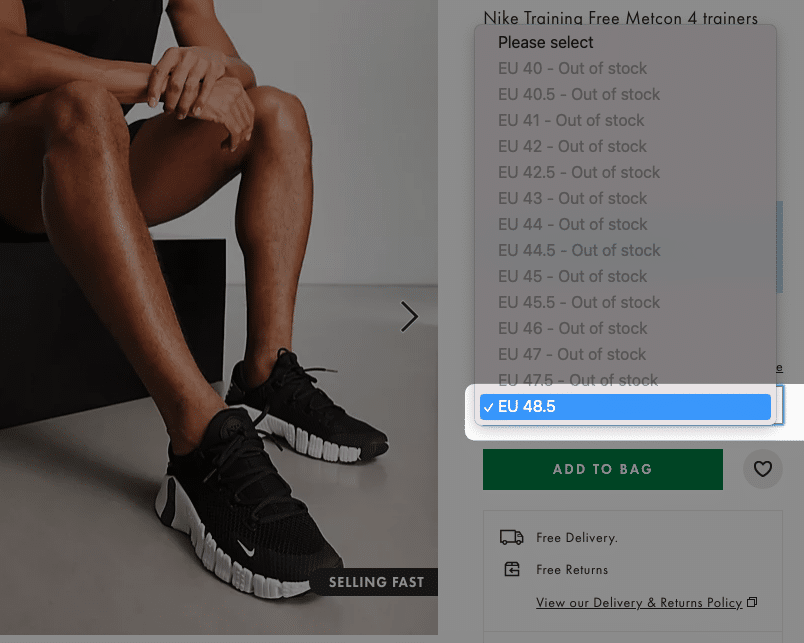The height and width of the screenshot is (643, 804).
Task: Click EU 45.5 - Out of stock option
Action: (625, 303)
